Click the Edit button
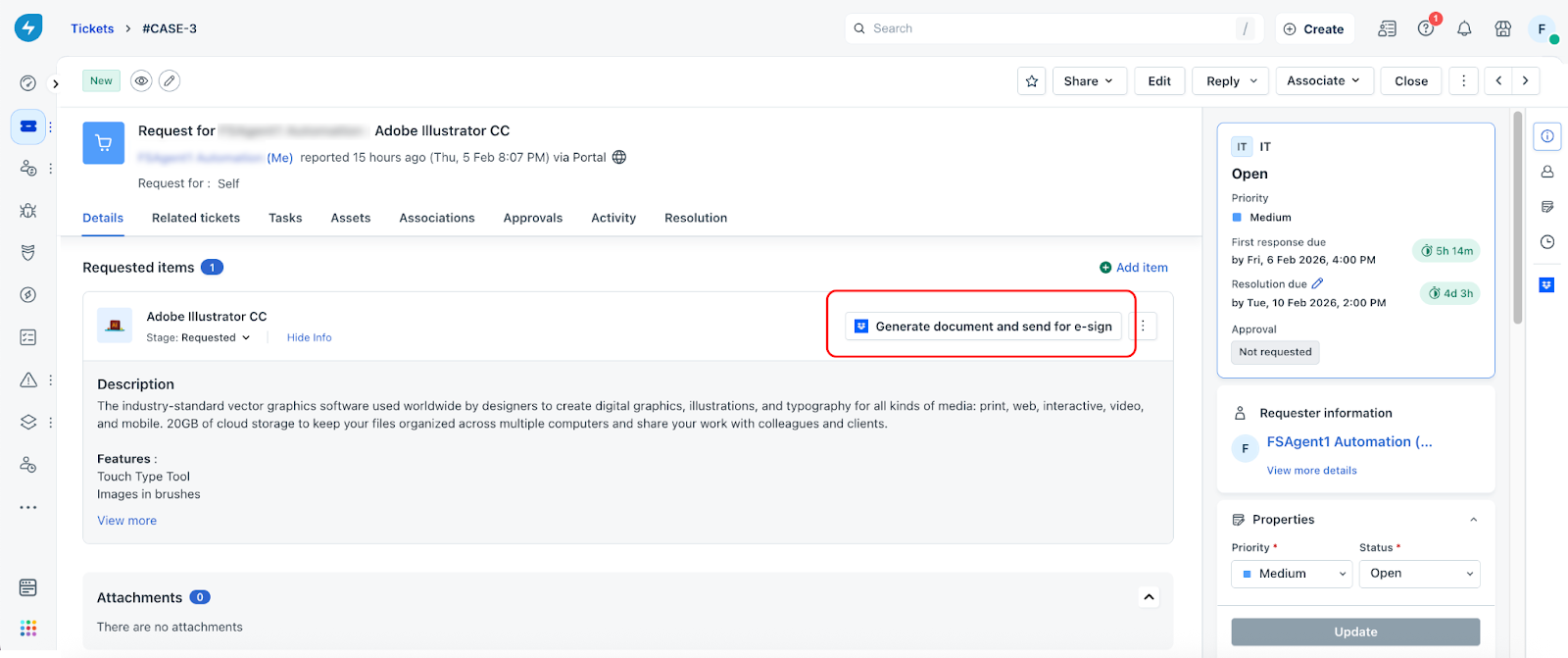 (1159, 81)
